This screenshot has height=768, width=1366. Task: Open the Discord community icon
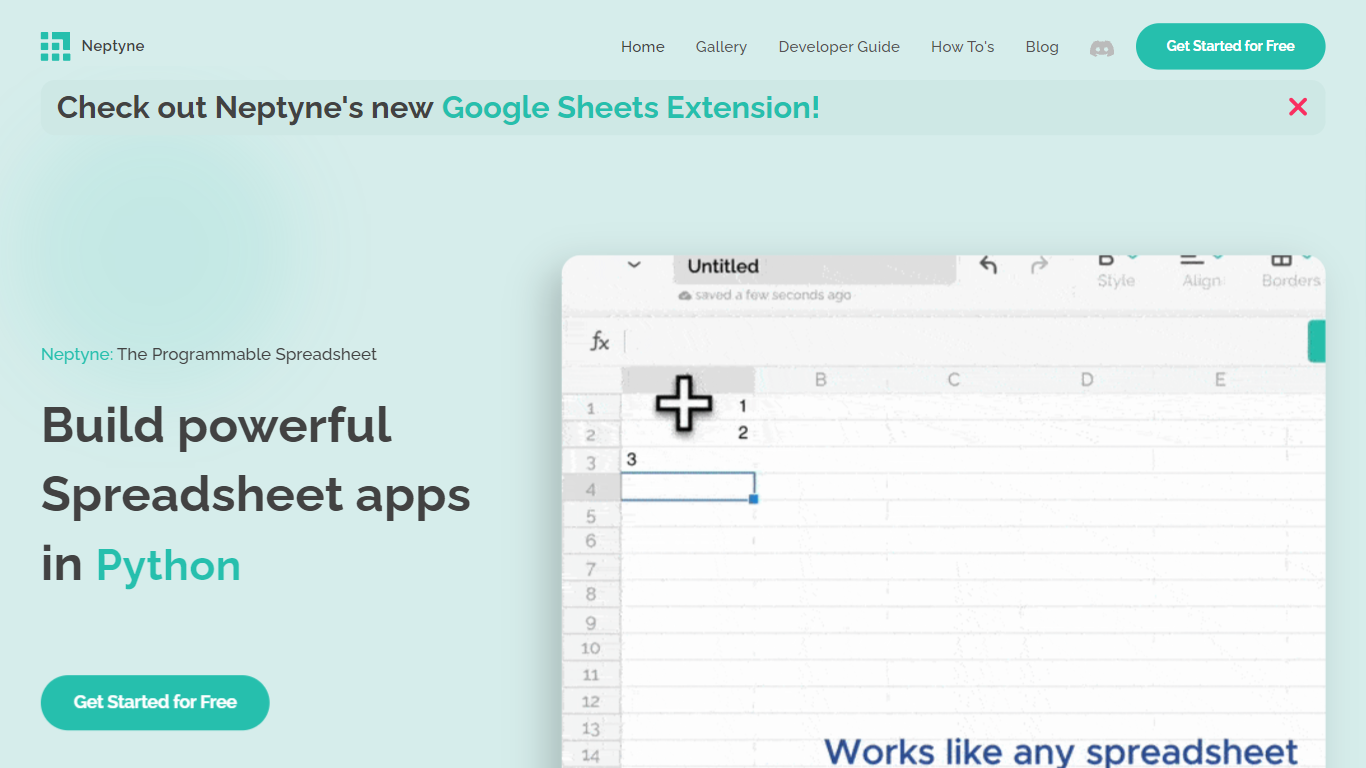(x=1101, y=47)
